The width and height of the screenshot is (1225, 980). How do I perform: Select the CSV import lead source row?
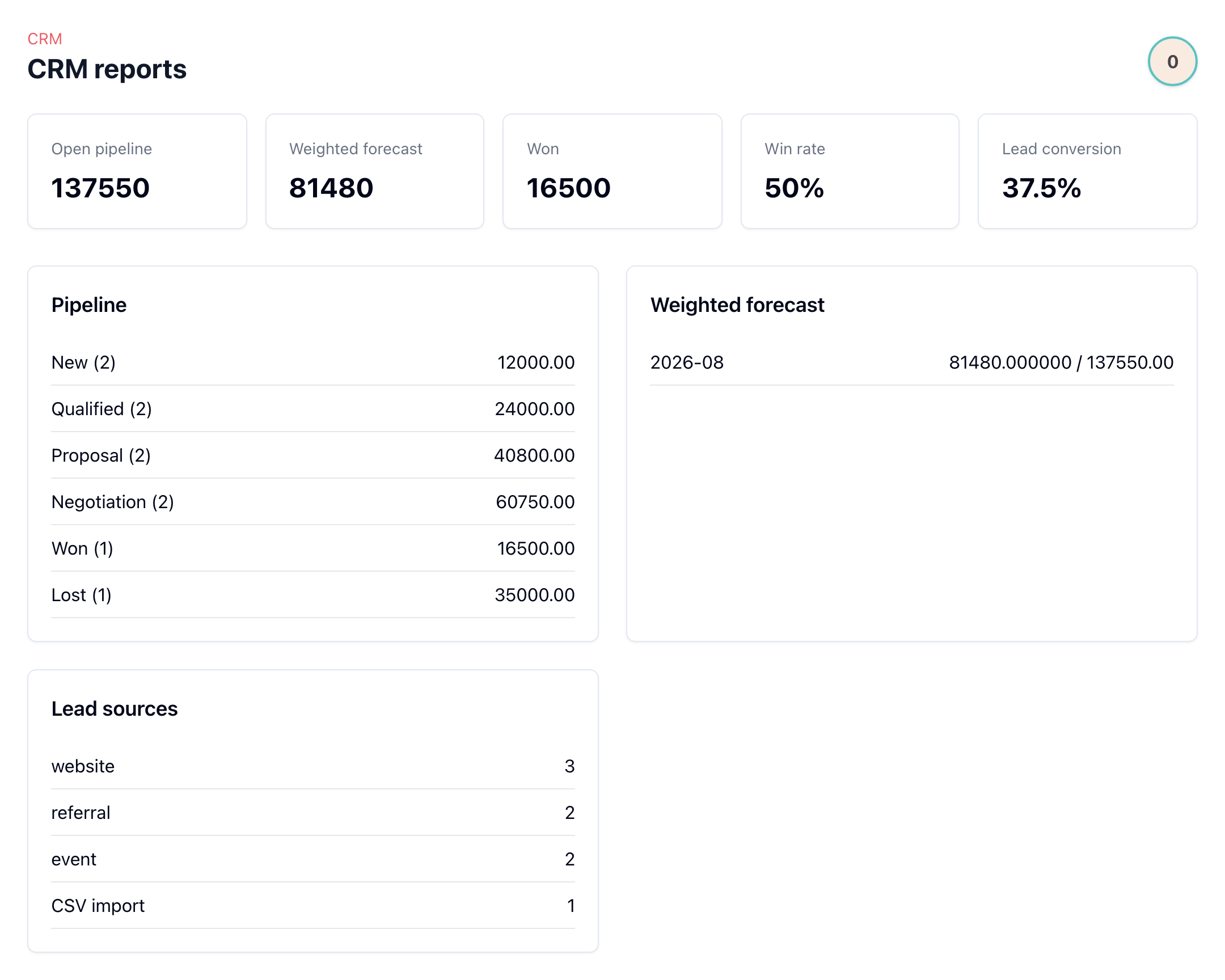(x=313, y=906)
